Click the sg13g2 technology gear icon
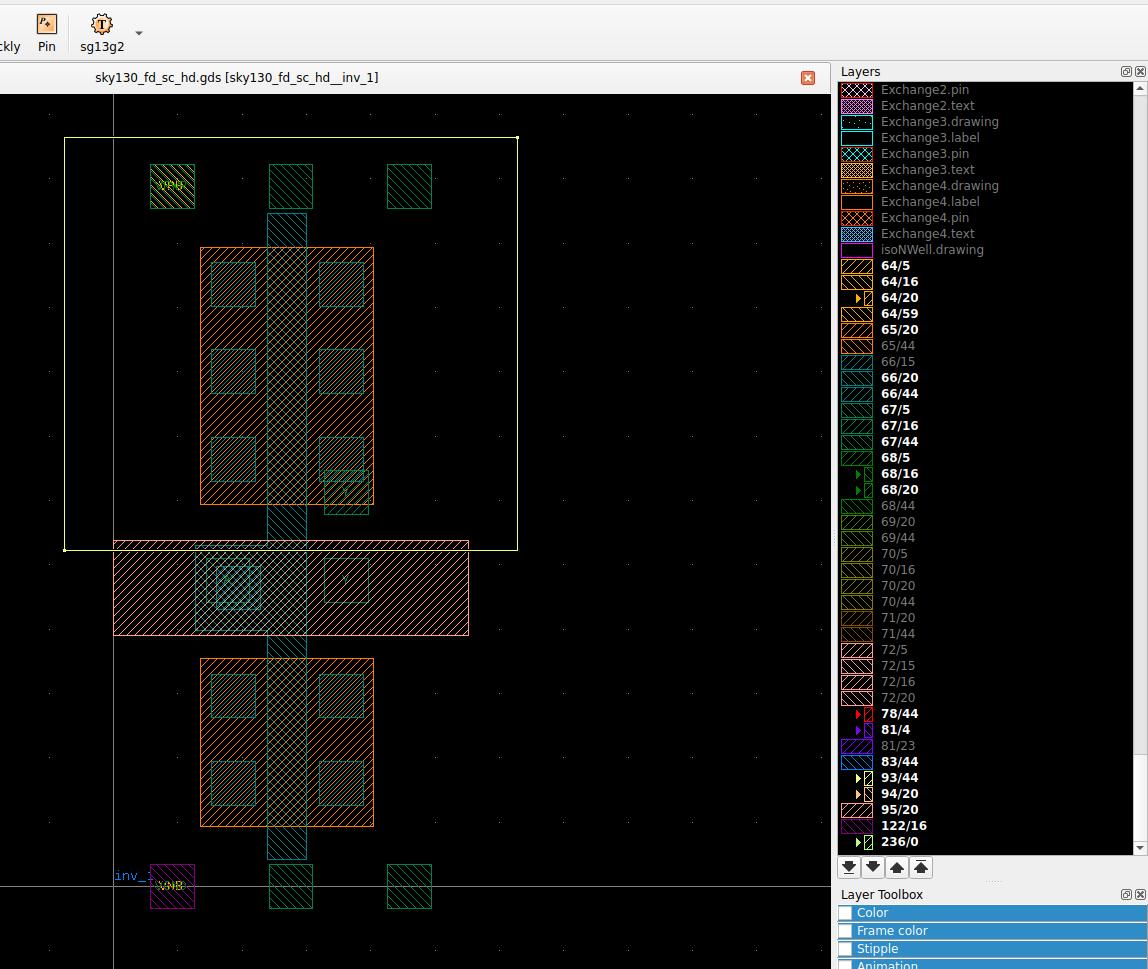This screenshot has width=1148, height=969. pyautogui.click(x=101, y=24)
